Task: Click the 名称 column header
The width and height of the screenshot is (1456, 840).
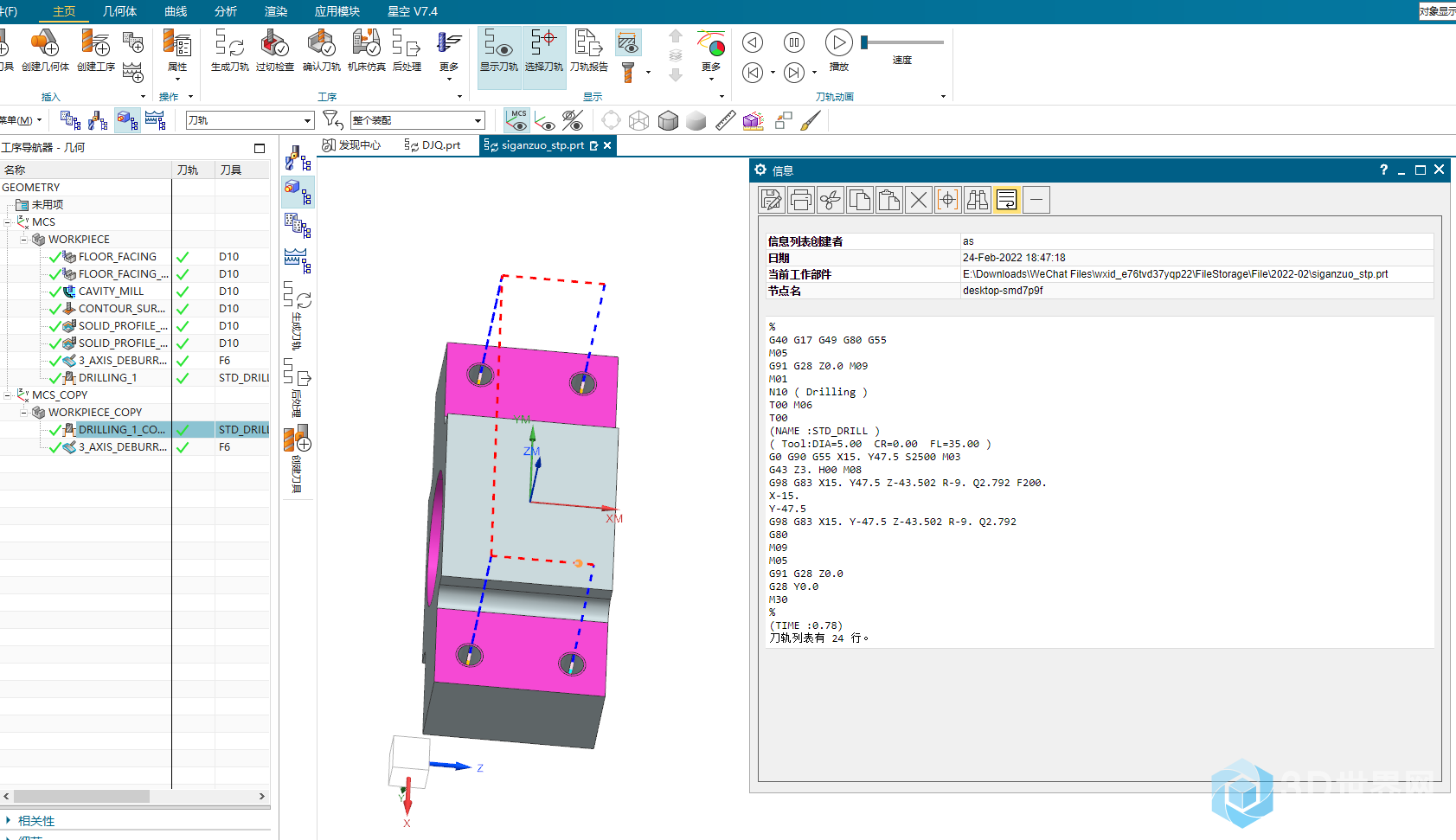Action: point(86,170)
